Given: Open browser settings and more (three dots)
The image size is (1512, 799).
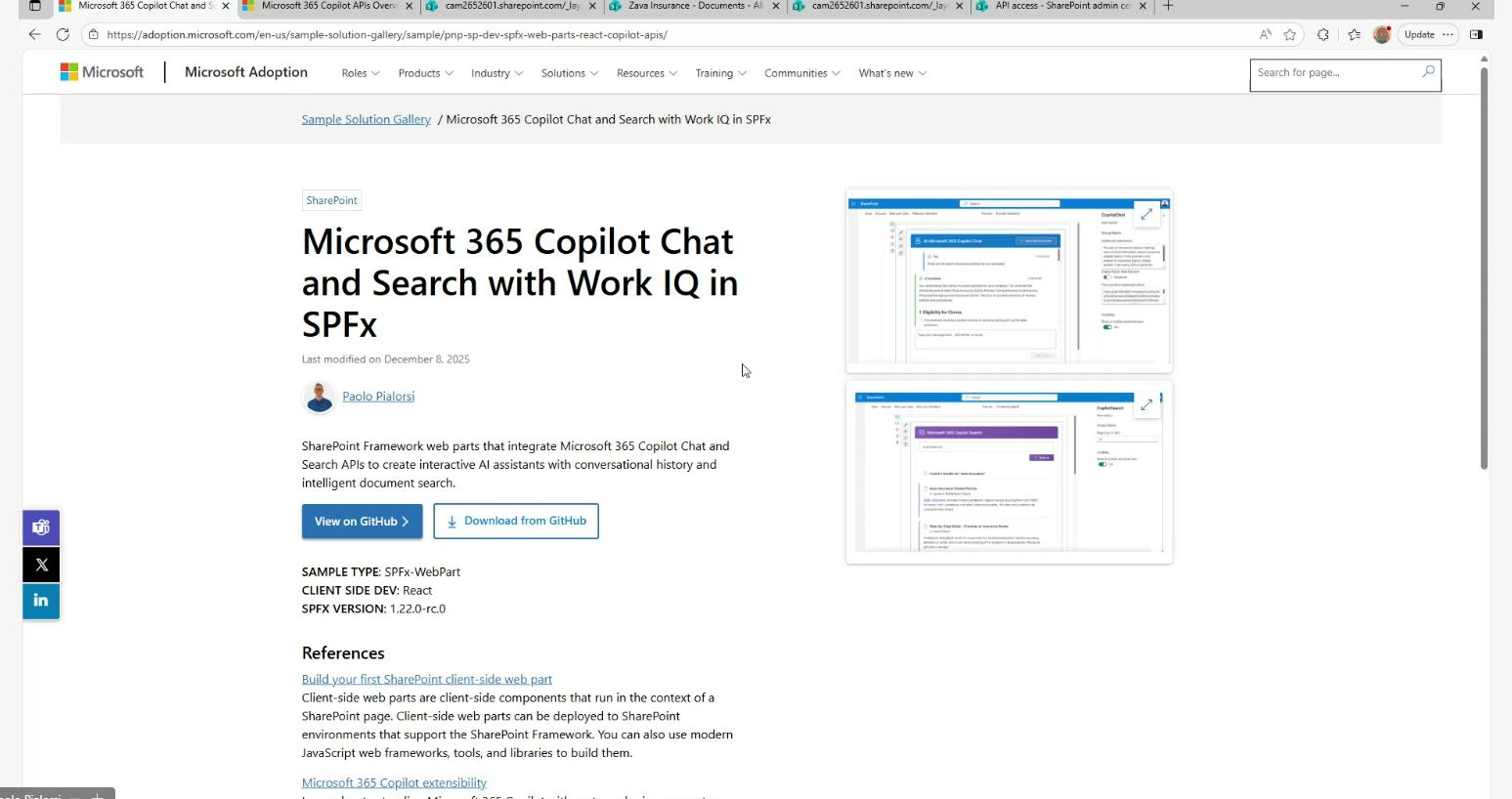Looking at the screenshot, I should [x=1448, y=34].
